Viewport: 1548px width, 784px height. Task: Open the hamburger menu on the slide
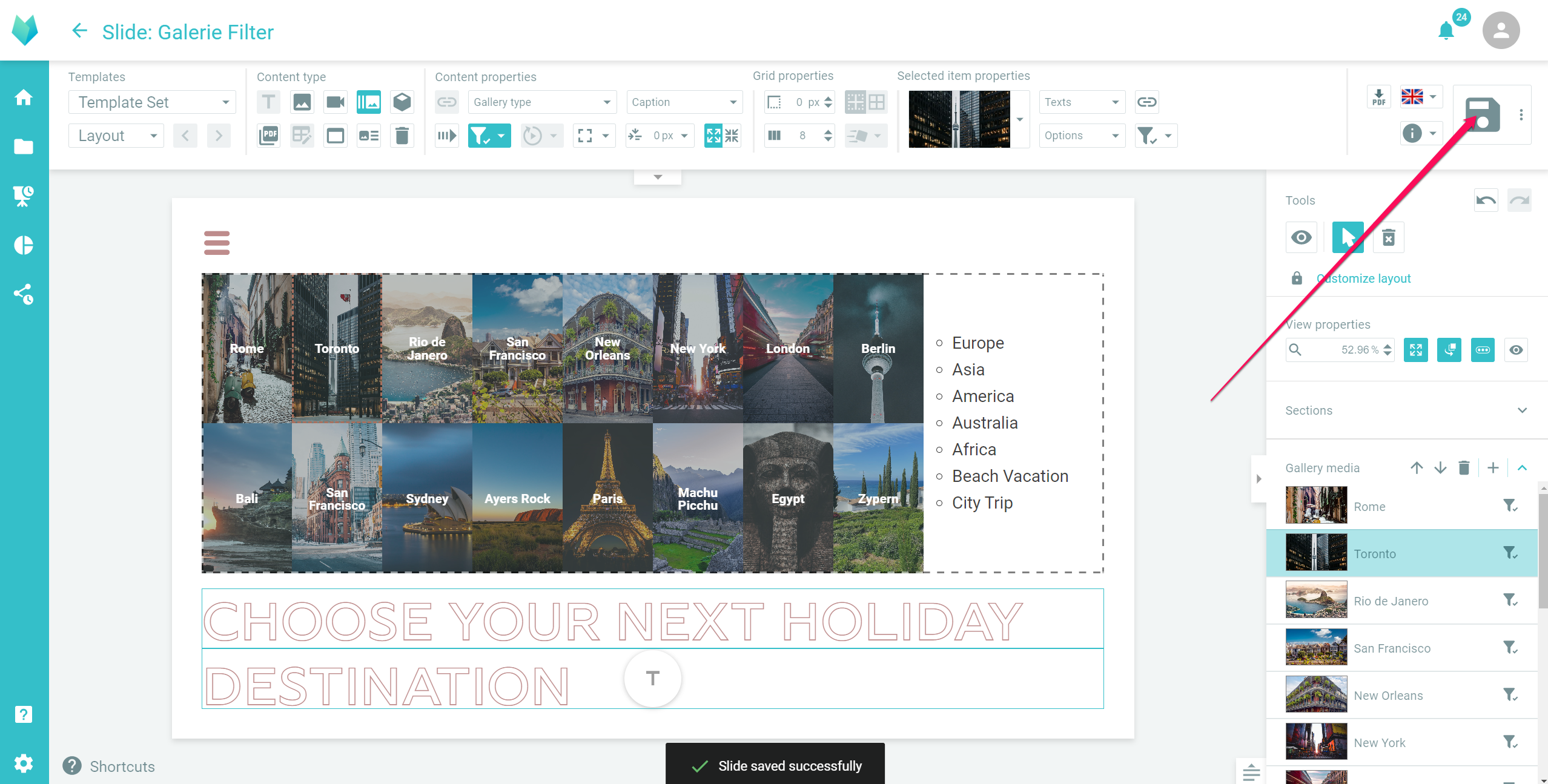(x=217, y=243)
